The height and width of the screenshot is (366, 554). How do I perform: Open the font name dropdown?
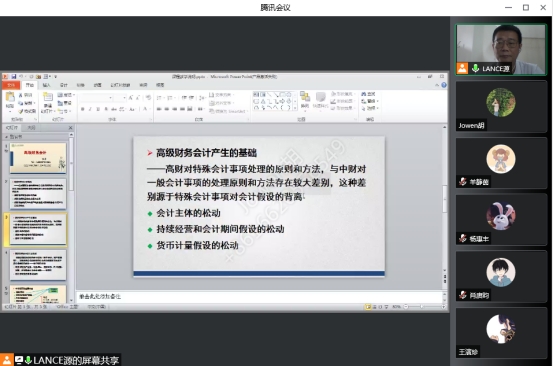tap(111, 98)
